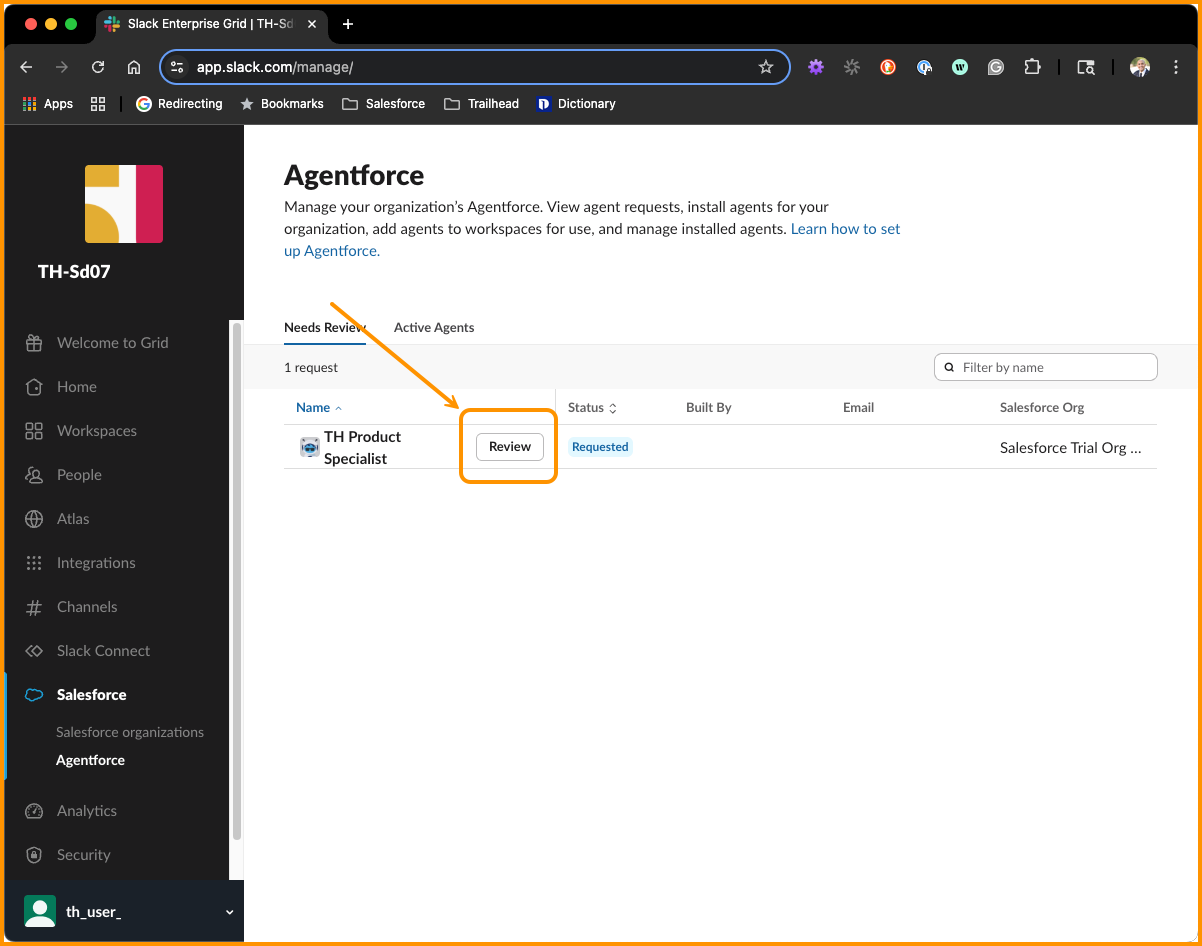Bookmark this page with the star icon
This screenshot has width=1202, height=946.
tap(766, 67)
